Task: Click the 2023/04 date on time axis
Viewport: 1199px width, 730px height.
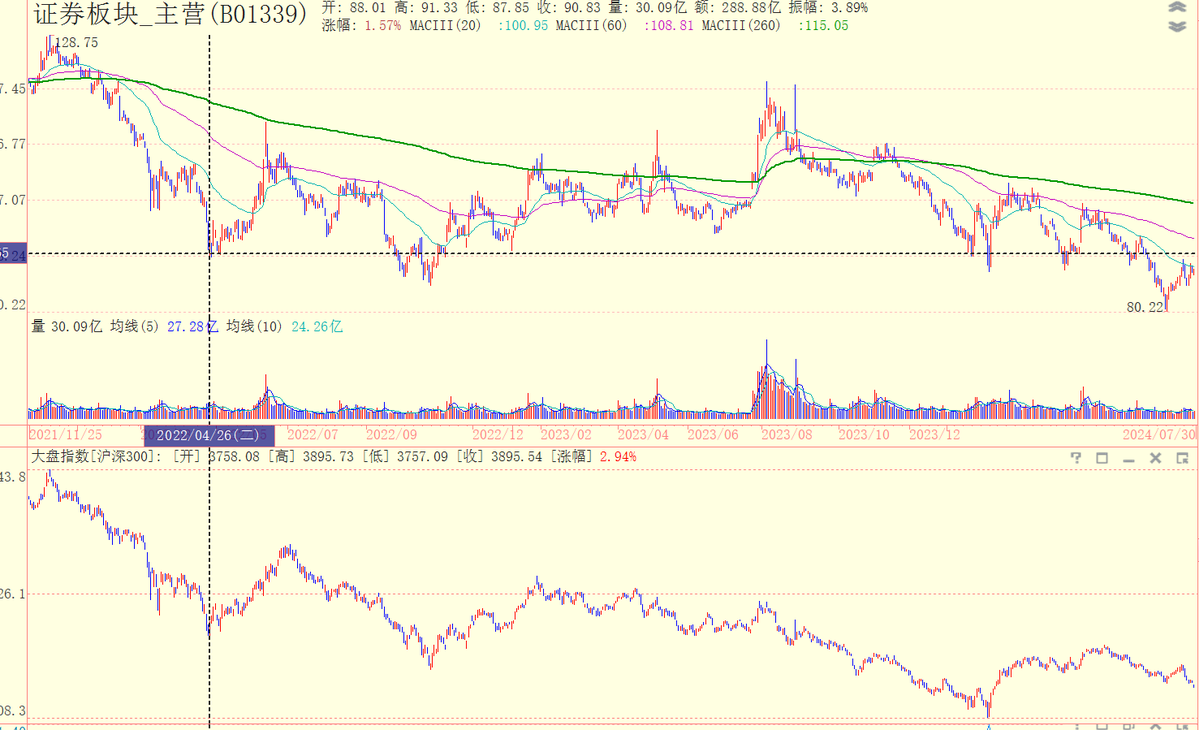Action: click(x=643, y=435)
